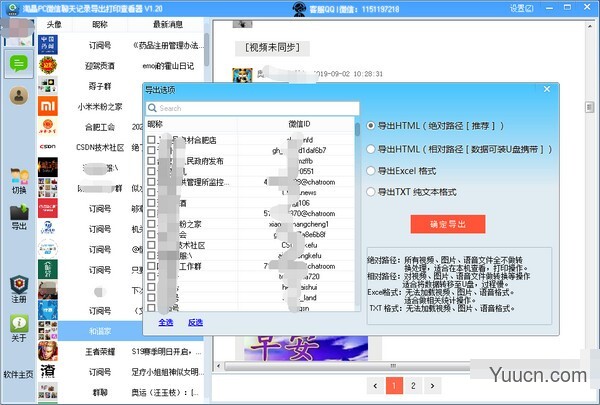
Task: Click the avatar beside 迎驾贡酒
Action: (x=48, y=65)
